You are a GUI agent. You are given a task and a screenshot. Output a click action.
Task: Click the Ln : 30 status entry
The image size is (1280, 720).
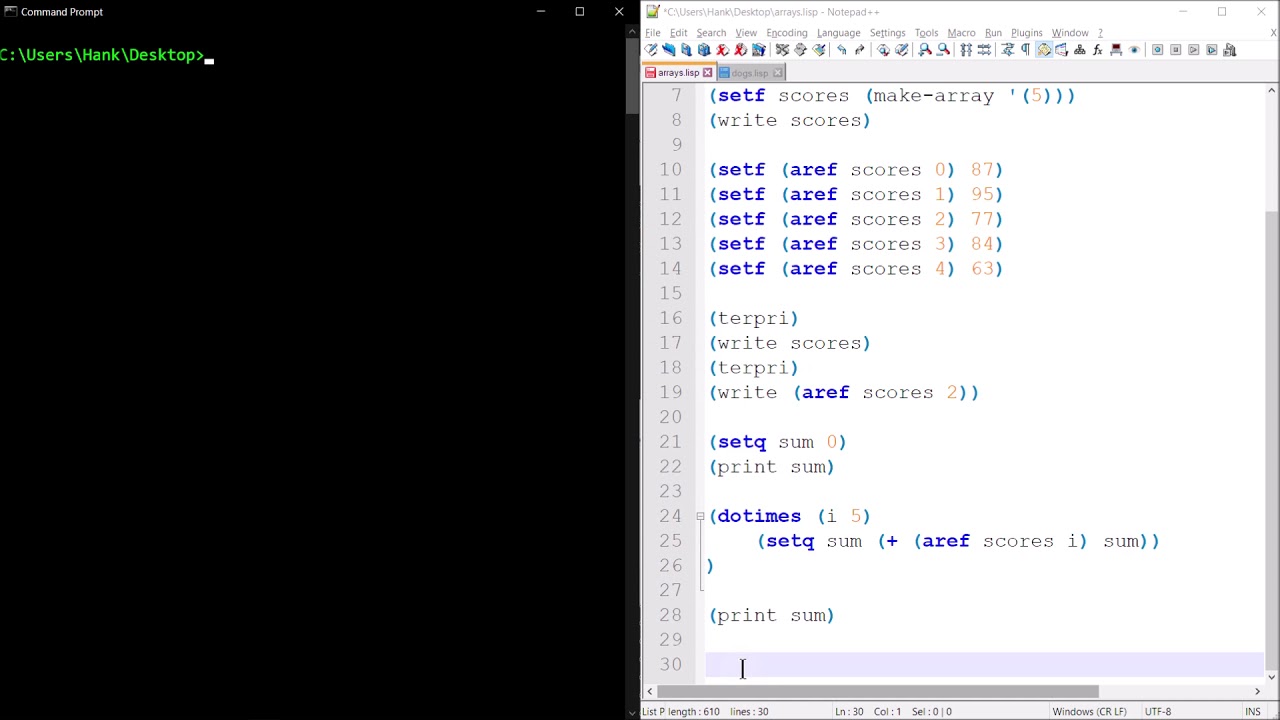849,712
